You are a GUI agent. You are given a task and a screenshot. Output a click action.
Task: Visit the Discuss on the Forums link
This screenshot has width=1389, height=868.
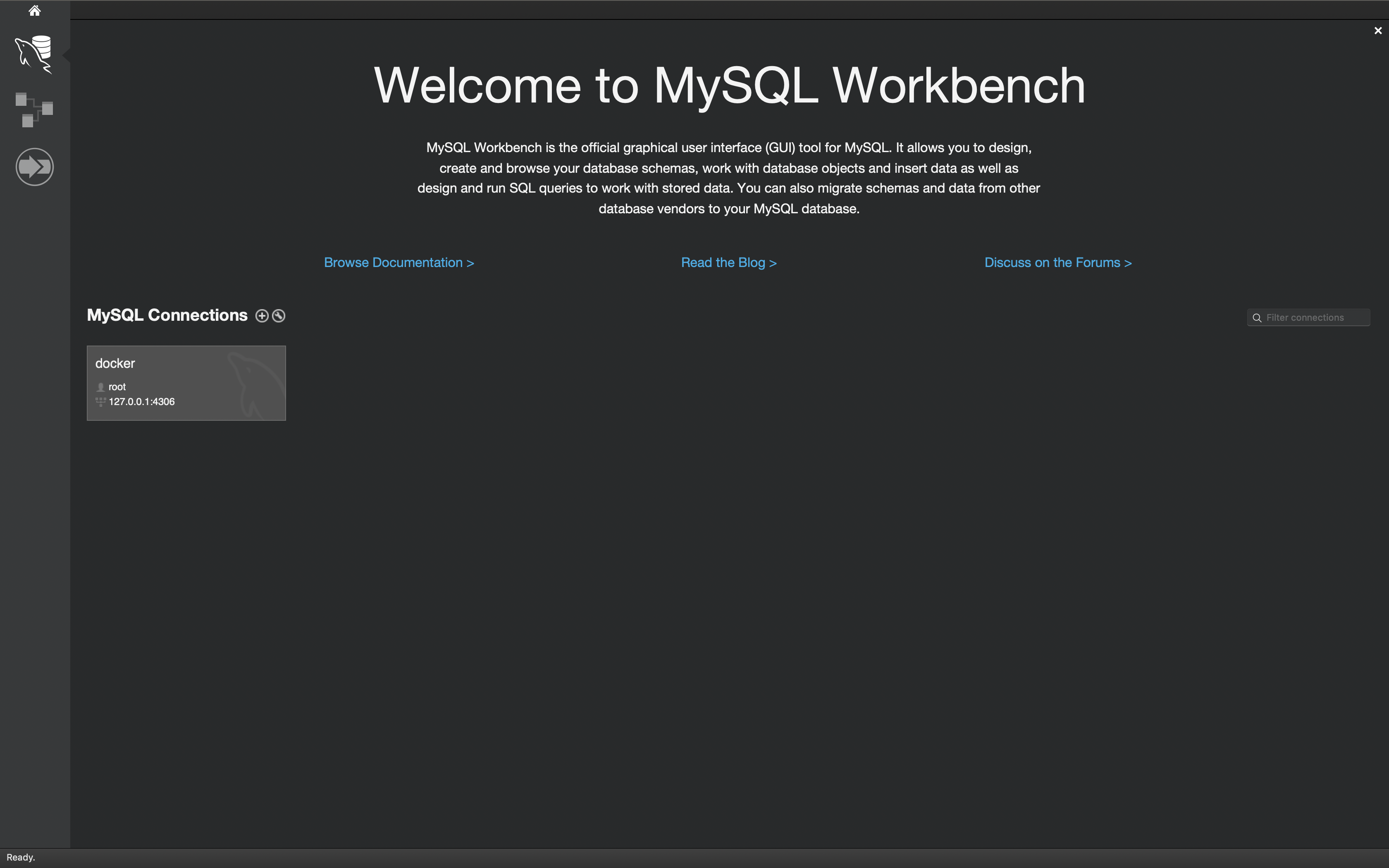tap(1058, 262)
